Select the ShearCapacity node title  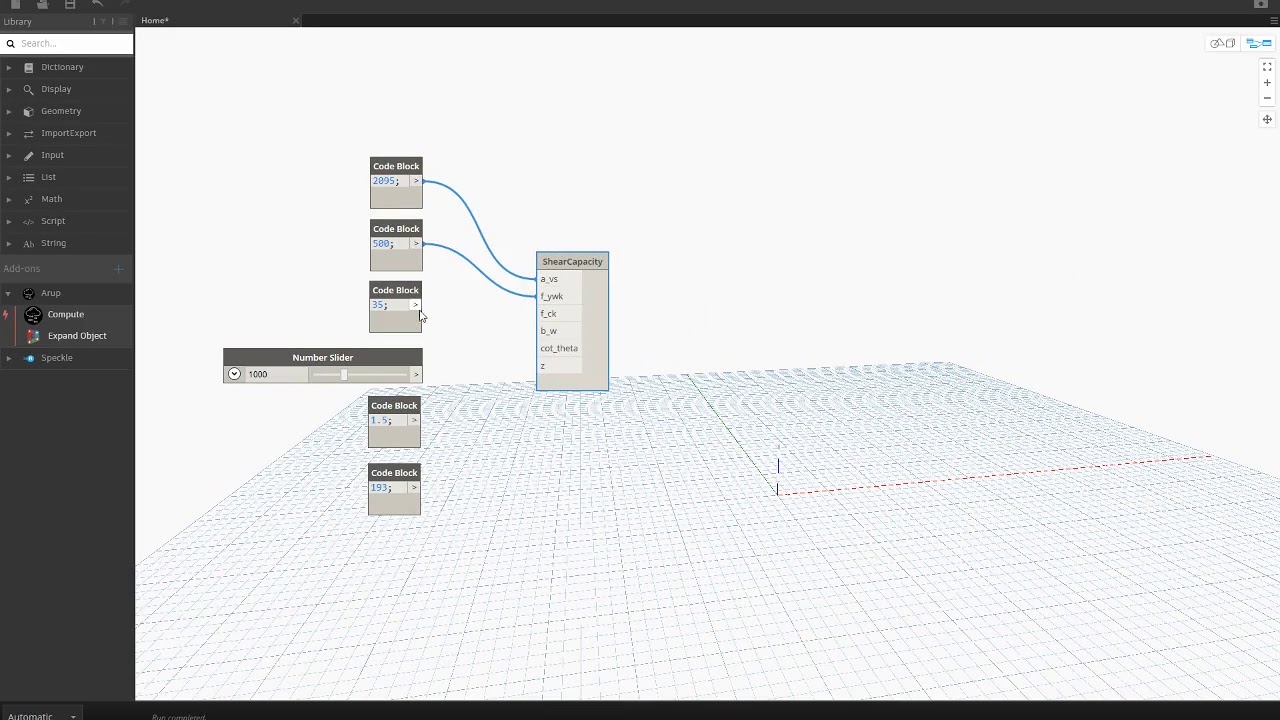point(572,262)
